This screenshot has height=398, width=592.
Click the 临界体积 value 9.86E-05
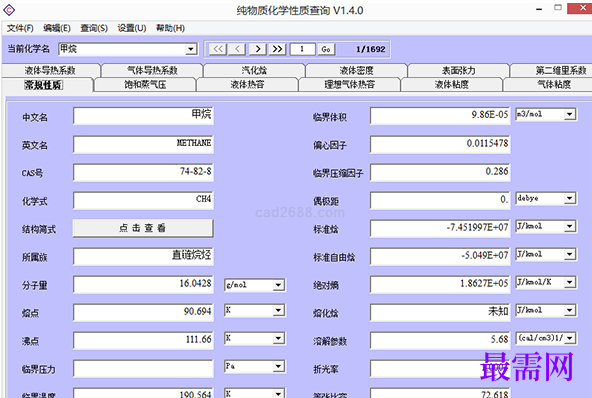click(440, 116)
